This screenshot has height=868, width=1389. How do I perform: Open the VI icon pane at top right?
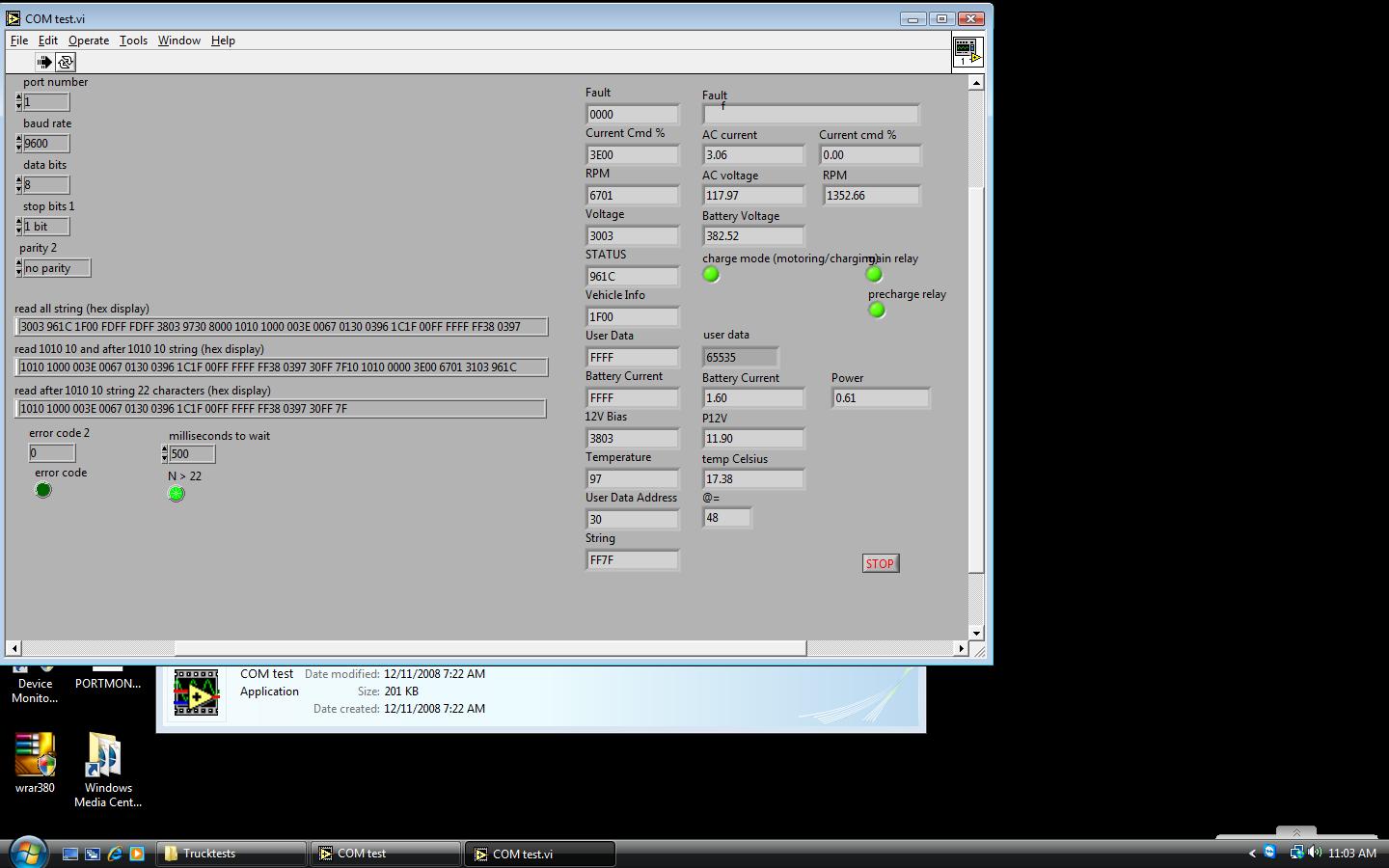(x=967, y=51)
